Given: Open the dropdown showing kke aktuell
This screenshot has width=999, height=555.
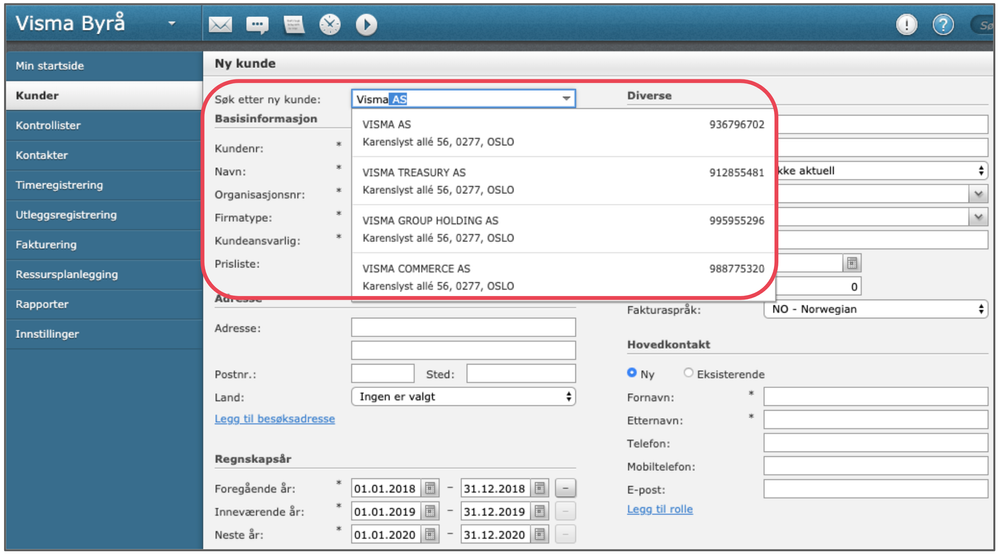Looking at the screenshot, I should 882,171.
